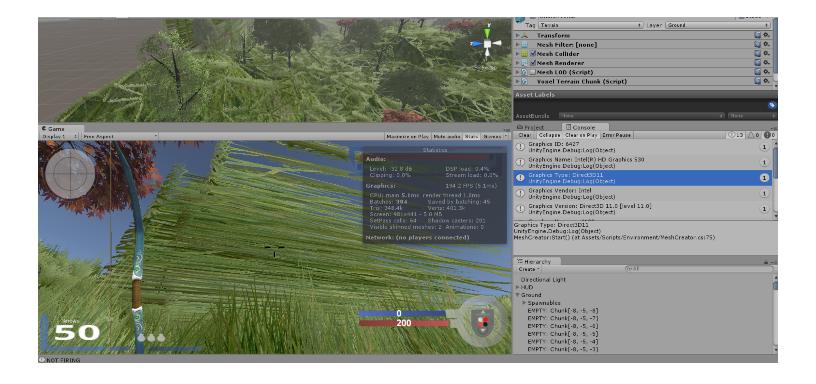Open Mesh Filter settings gear
This screenshot has height=384, width=816.
(766, 45)
